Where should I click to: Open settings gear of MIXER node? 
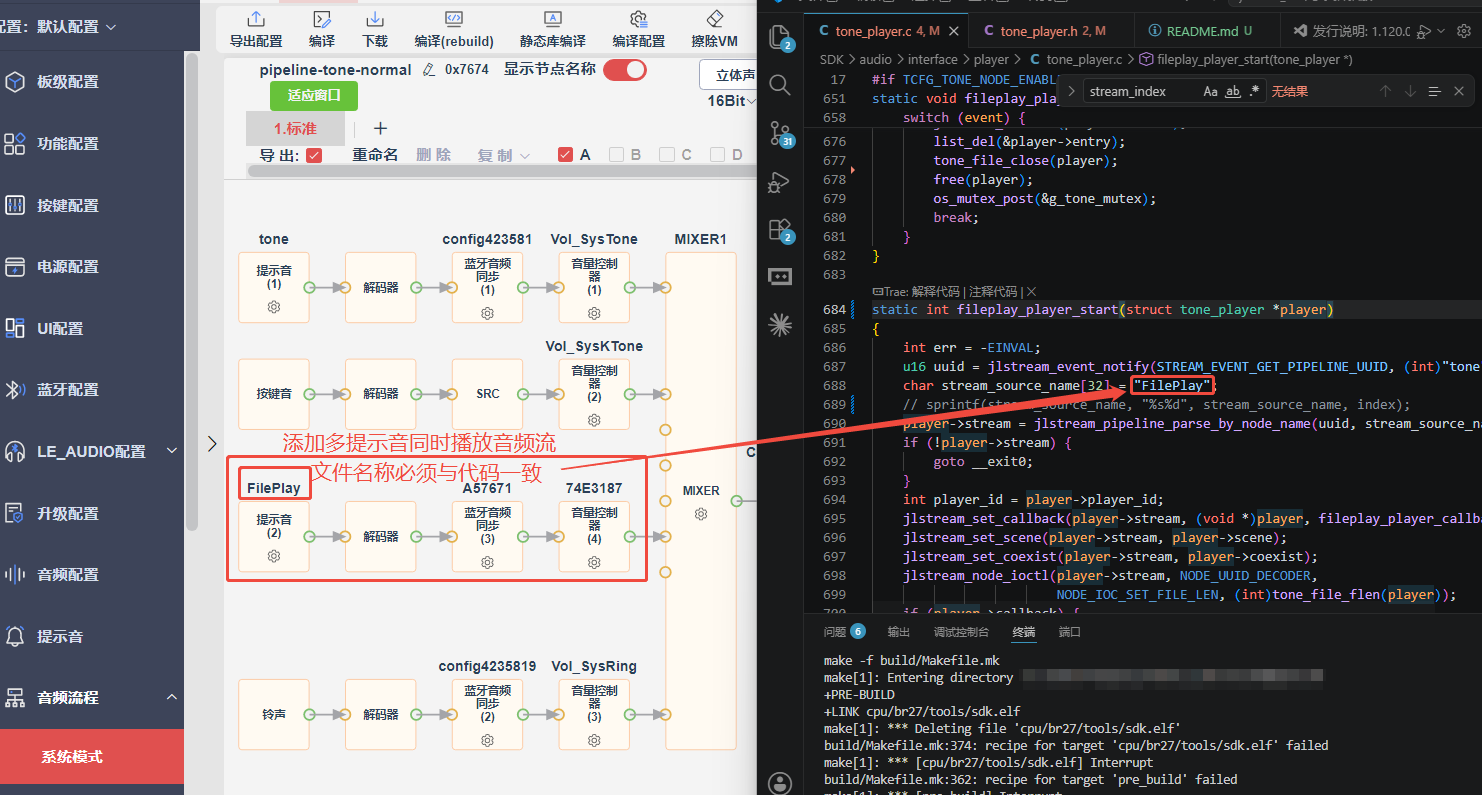coord(701,514)
